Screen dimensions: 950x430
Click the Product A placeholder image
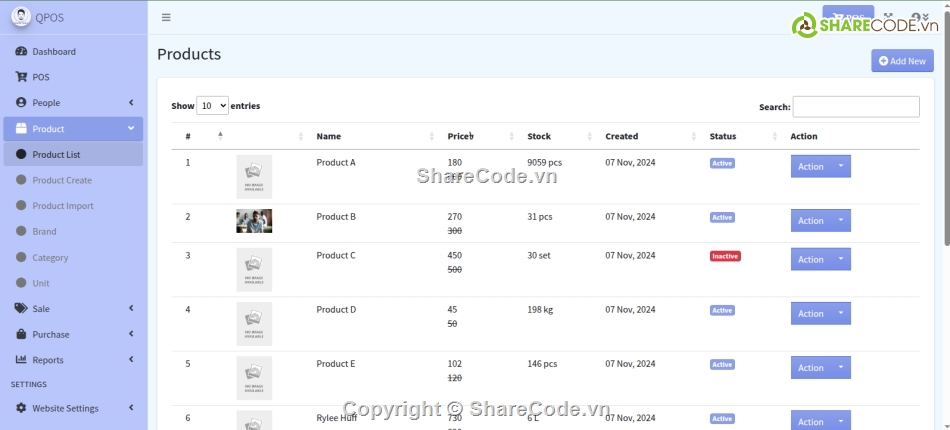click(254, 177)
